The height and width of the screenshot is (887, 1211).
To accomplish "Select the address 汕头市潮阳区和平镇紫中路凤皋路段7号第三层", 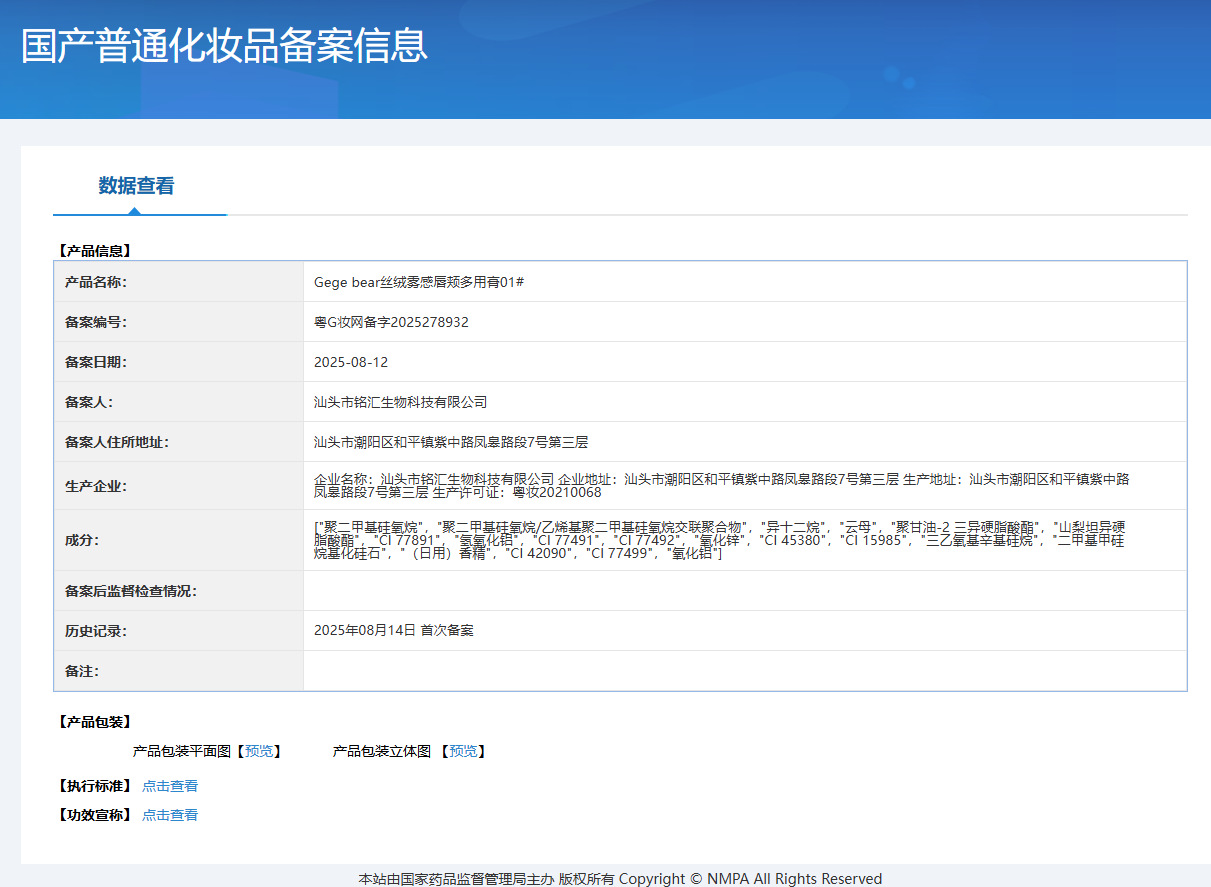I will (x=451, y=442).
